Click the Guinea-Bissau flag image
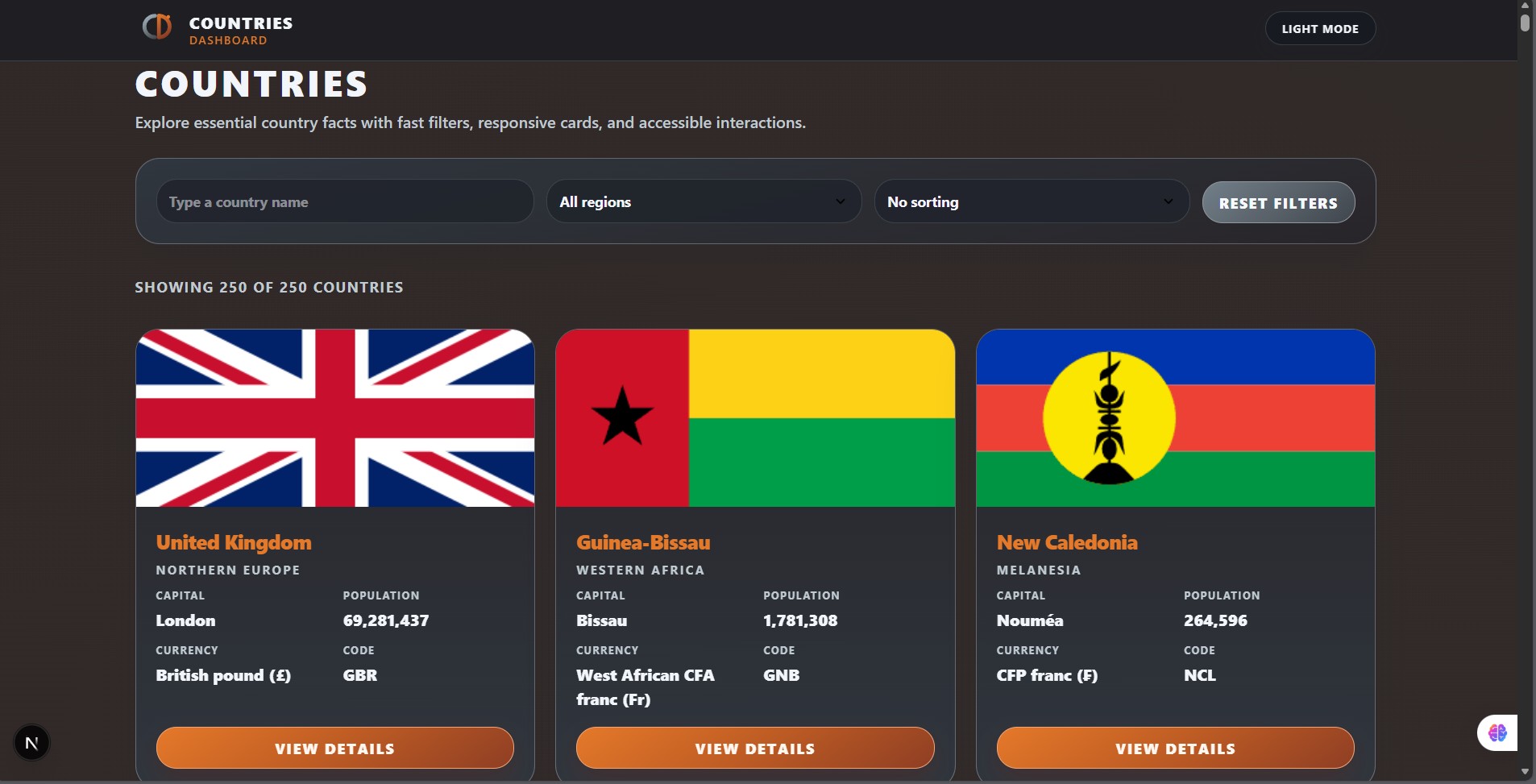 755,417
